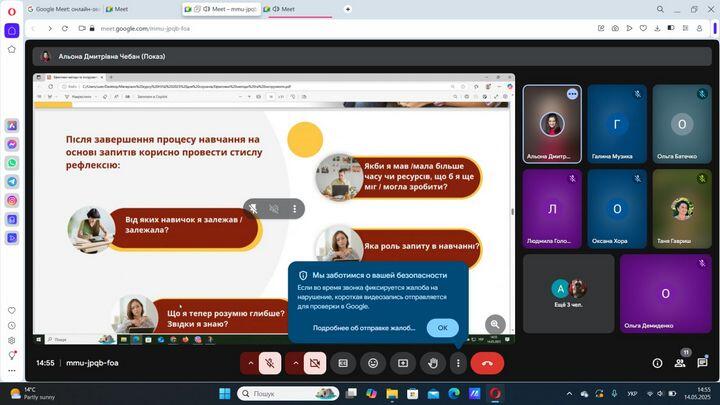Screen dimensions: 720x405
Task: Open Microsoft Edge from taskbar
Action: (454, 394)
